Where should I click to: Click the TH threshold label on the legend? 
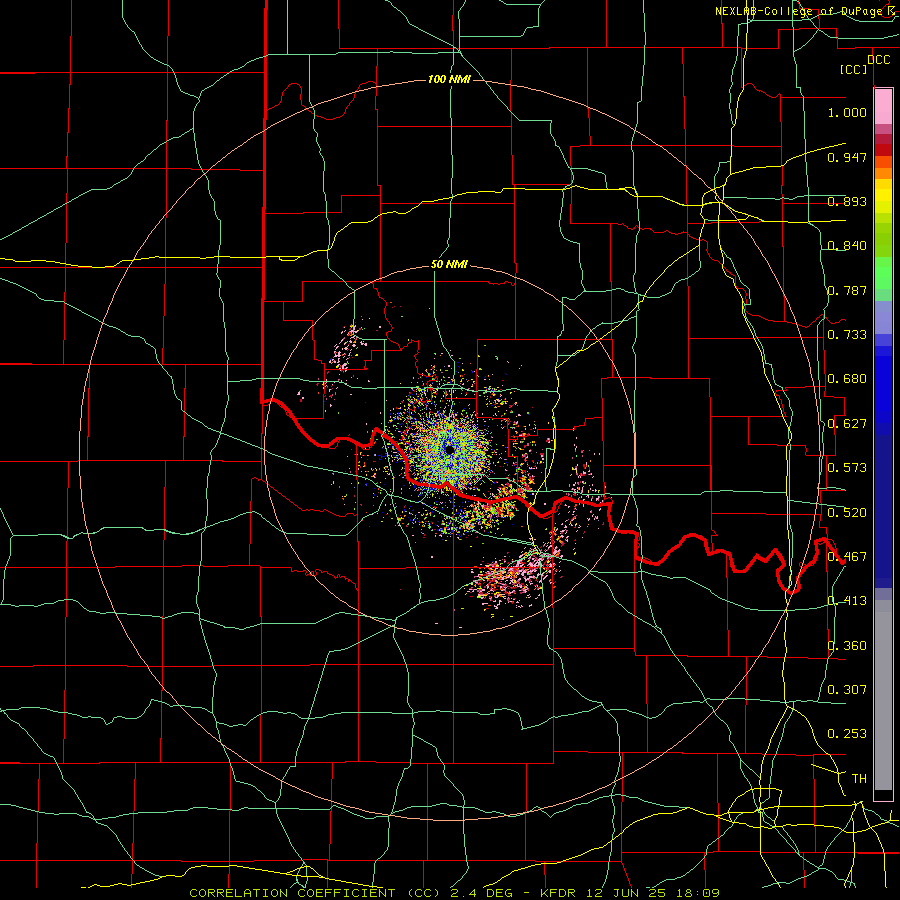pyautogui.click(x=859, y=779)
